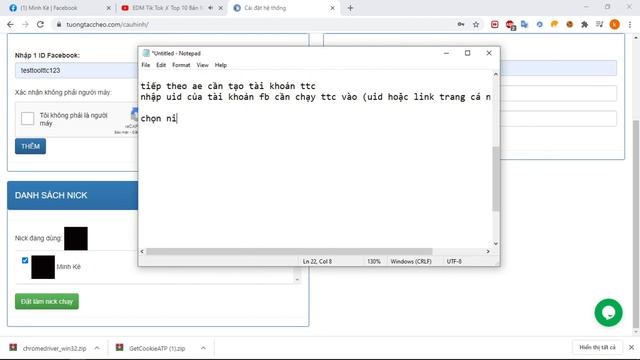
Task: Click Notepad scroll up arrow
Action: click(x=496, y=74)
